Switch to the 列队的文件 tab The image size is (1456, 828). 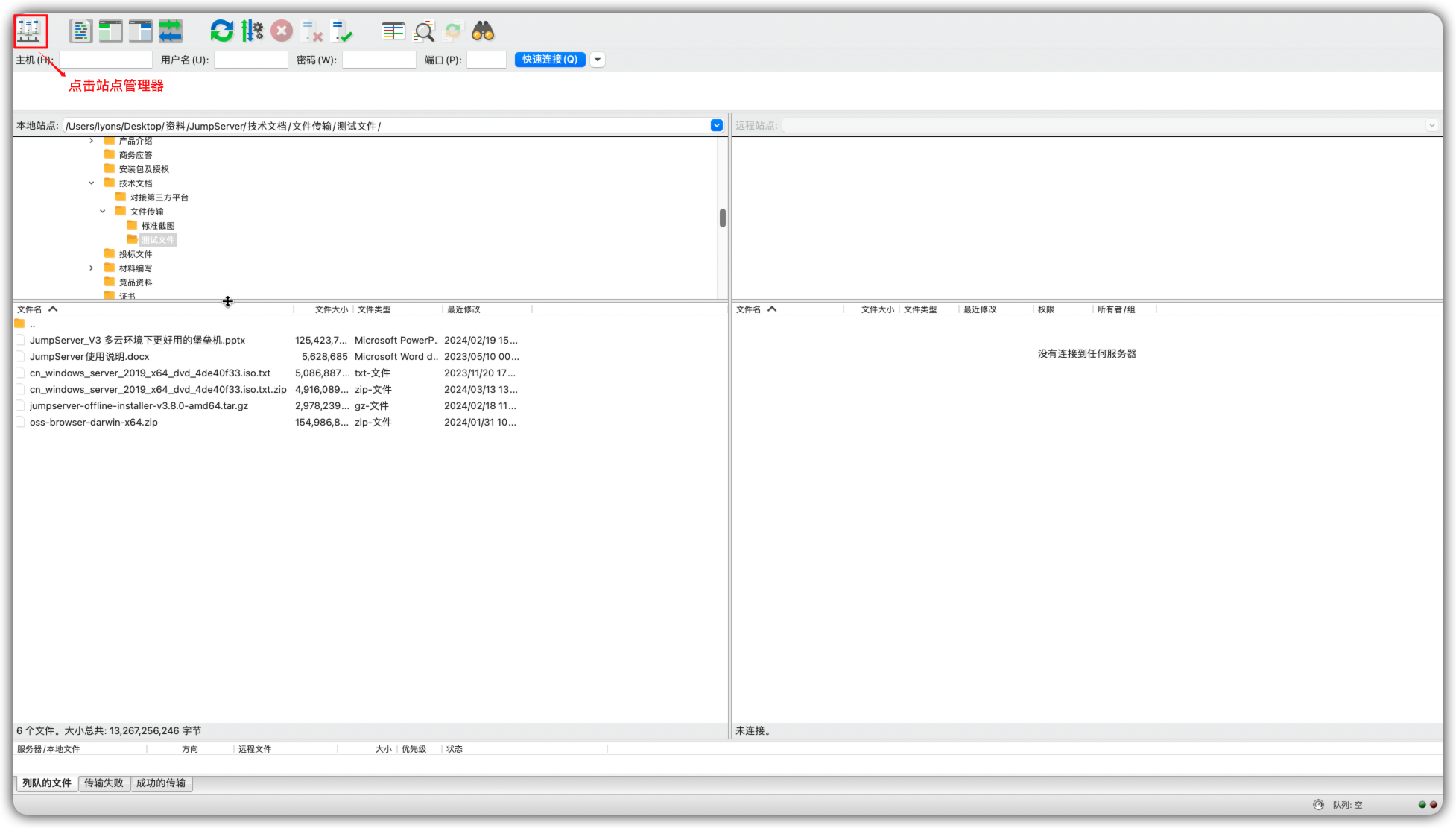coord(47,783)
